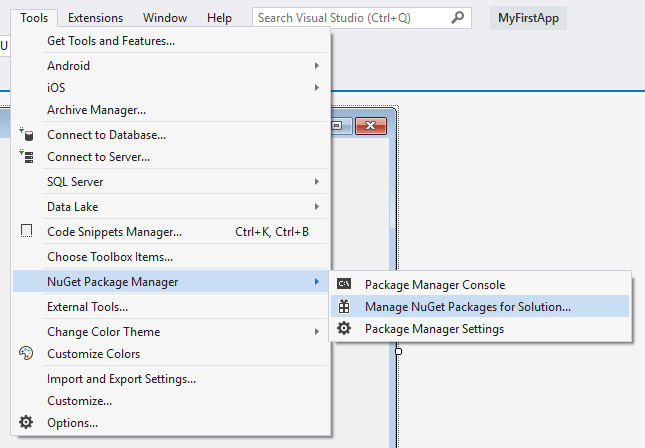Click the search magnifier icon

coord(457,18)
